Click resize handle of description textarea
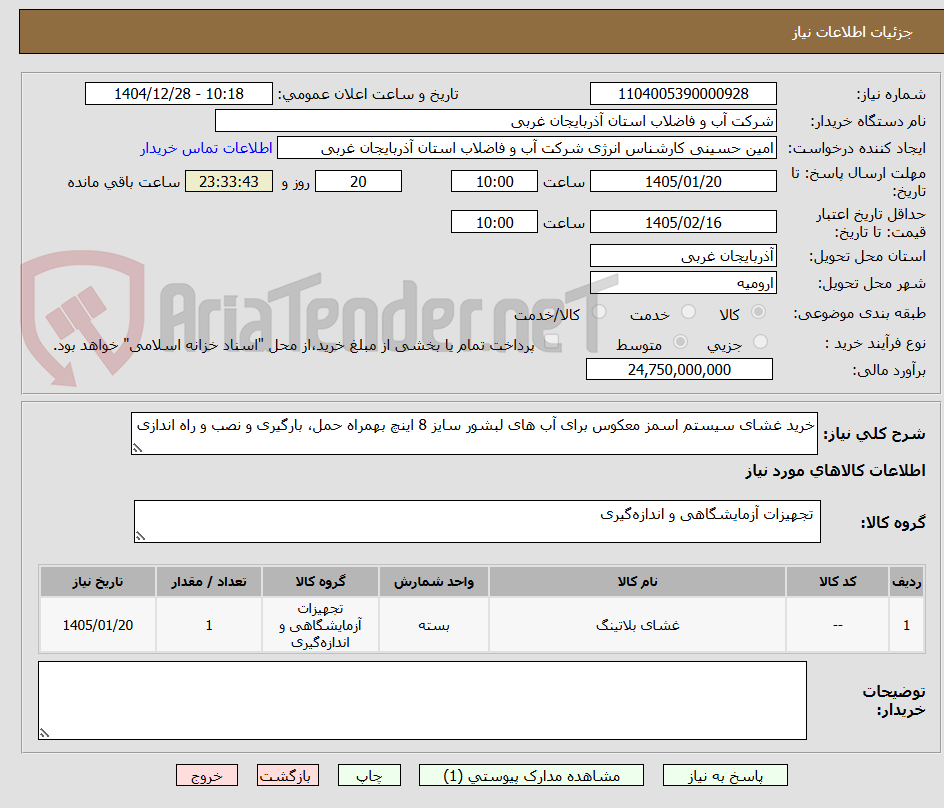 138,448
